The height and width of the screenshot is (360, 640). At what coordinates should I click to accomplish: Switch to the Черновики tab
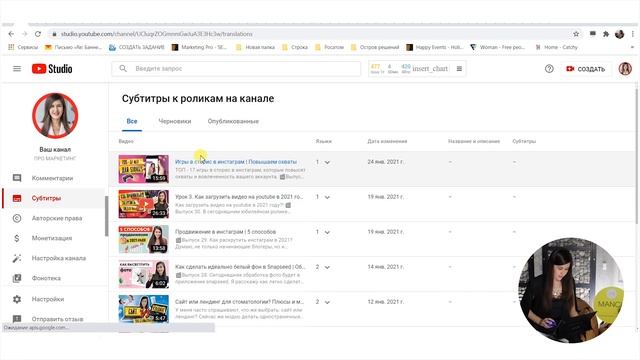(175, 121)
